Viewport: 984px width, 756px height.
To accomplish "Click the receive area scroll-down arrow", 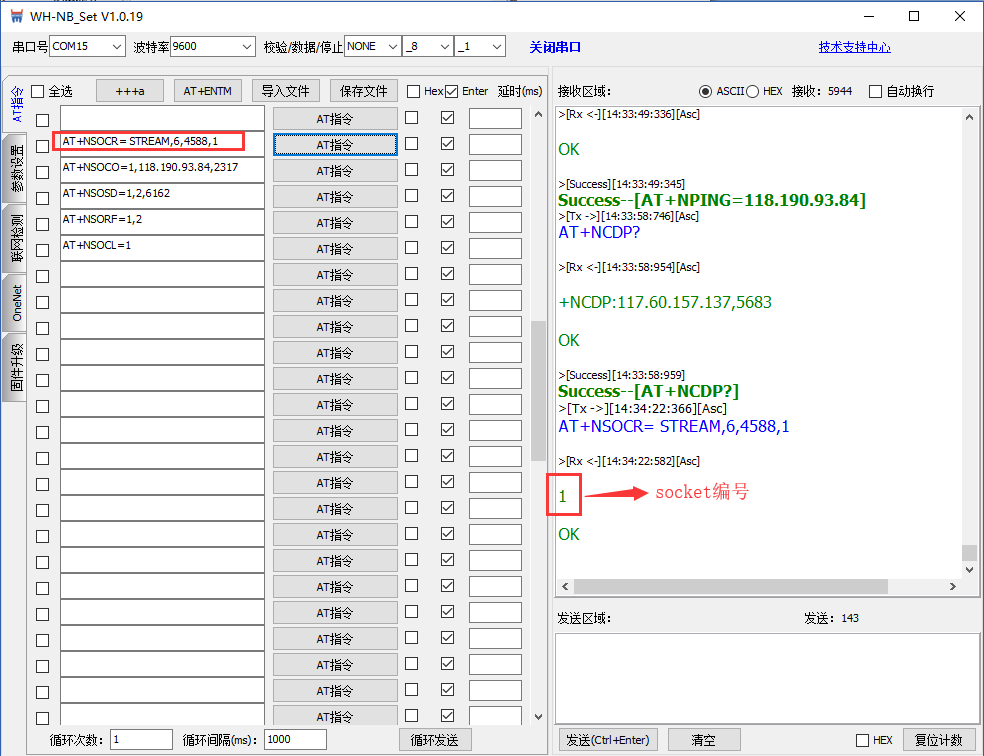I will click(970, 570).
